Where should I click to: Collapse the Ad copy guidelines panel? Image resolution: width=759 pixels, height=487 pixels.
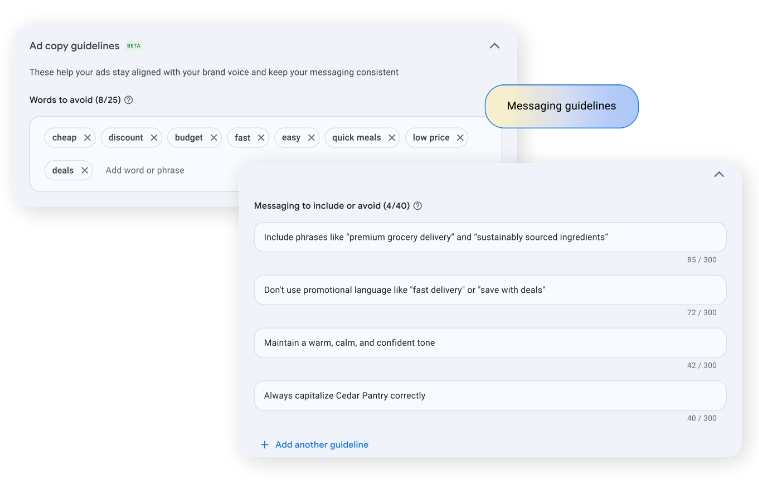click(x=494, y=46)
